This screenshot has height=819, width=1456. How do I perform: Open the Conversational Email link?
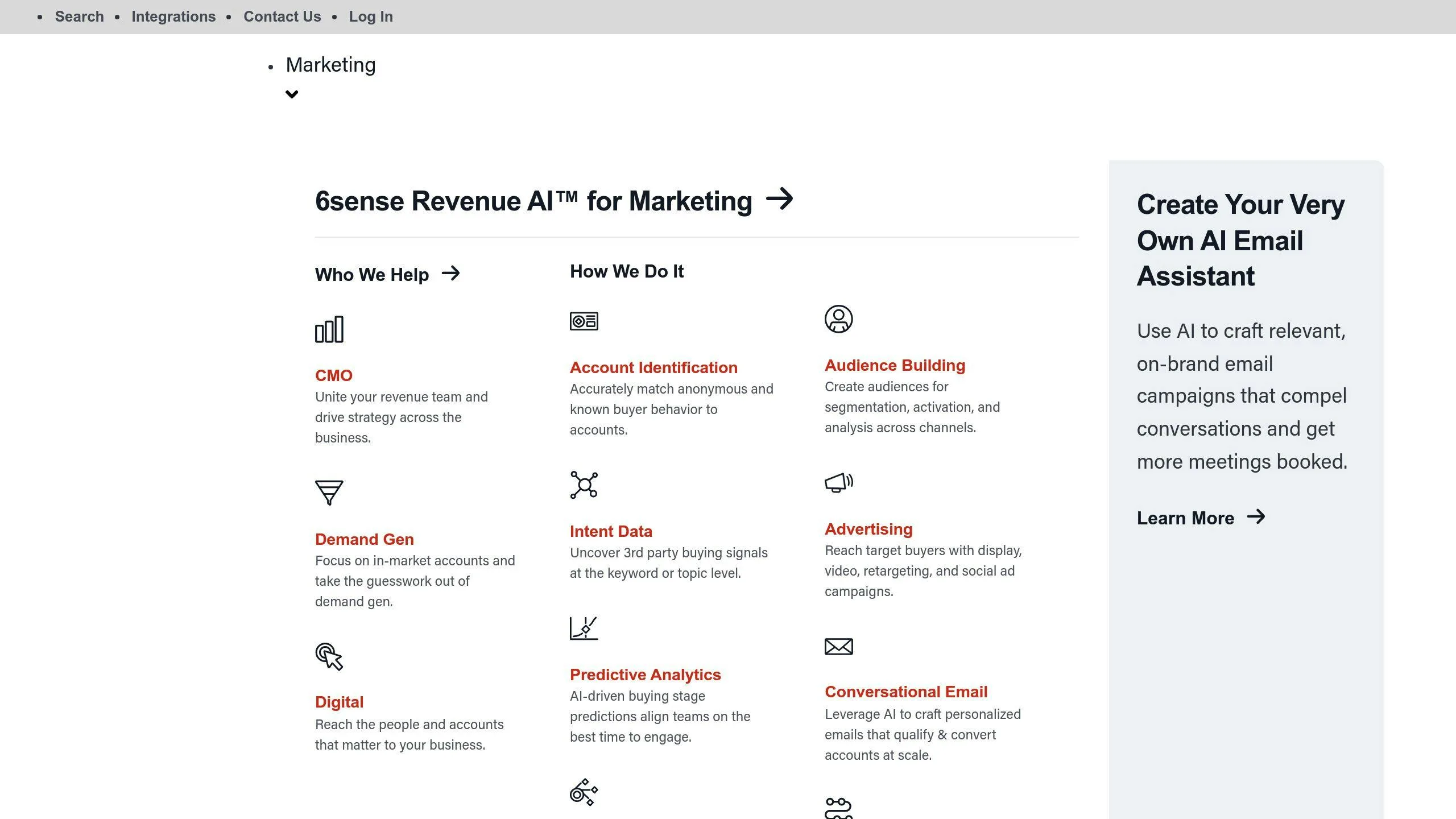coord(906,692)
